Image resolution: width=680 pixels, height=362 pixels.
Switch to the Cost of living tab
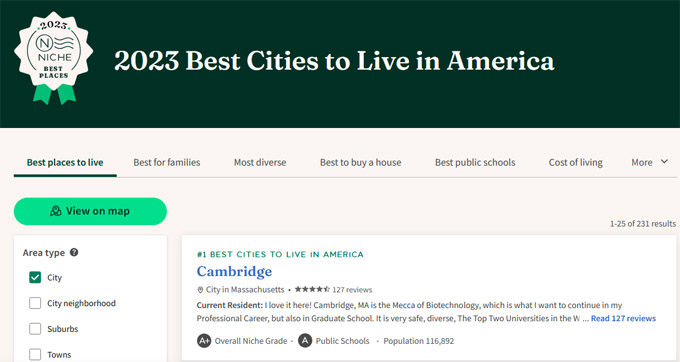575,162
